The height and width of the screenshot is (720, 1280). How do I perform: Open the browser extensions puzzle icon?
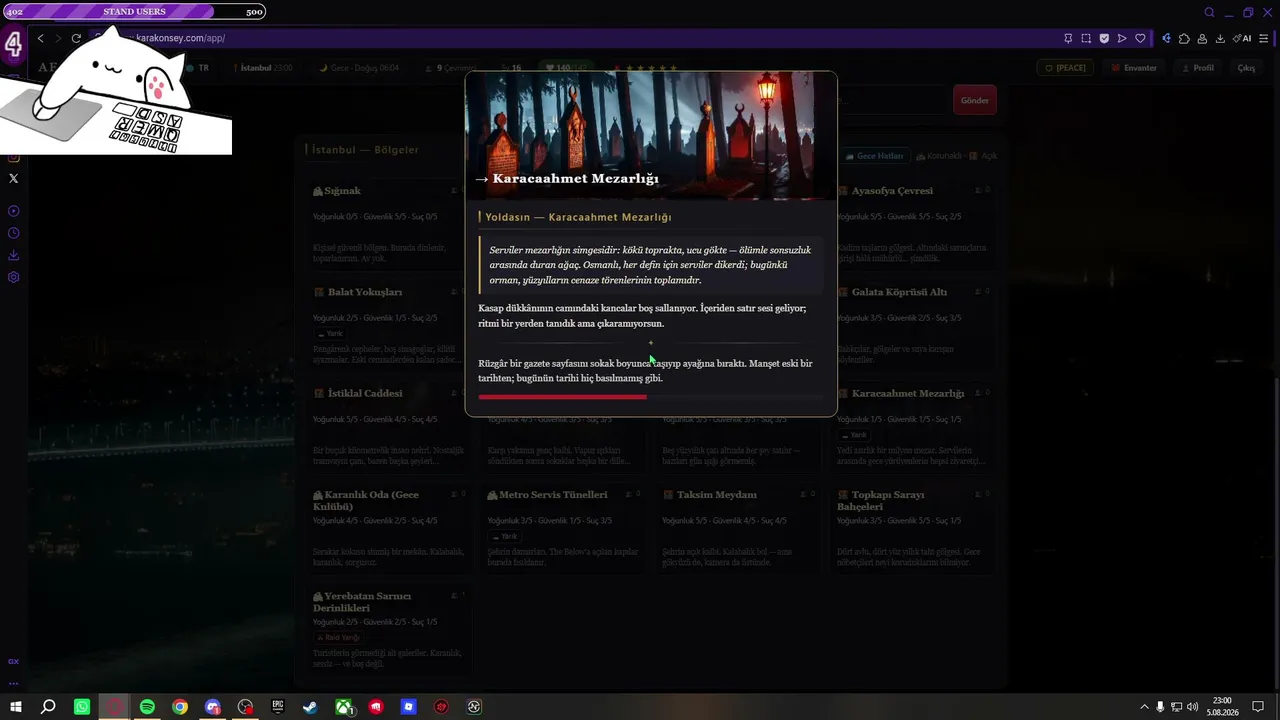(x=1184, y=38)
